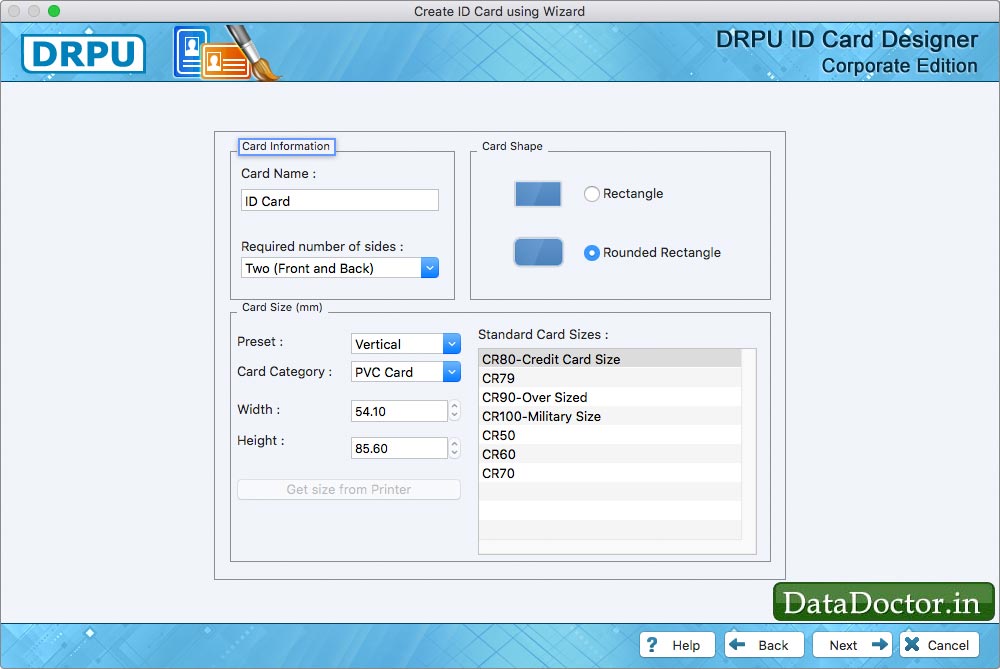The image size is (1000, 669).
Task: Click the green zoom window button
Action: click(54, 11)
